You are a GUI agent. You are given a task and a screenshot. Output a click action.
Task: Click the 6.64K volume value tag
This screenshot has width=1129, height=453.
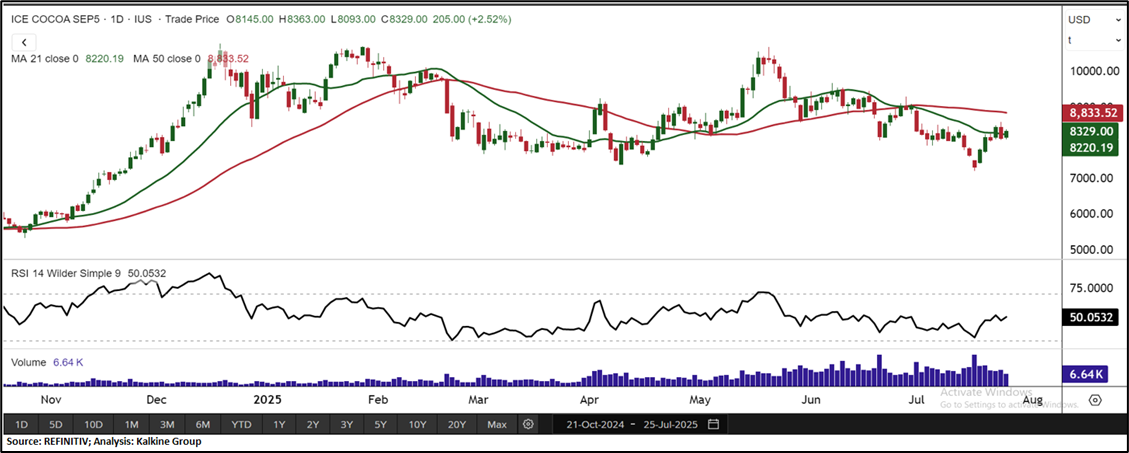1087,374
